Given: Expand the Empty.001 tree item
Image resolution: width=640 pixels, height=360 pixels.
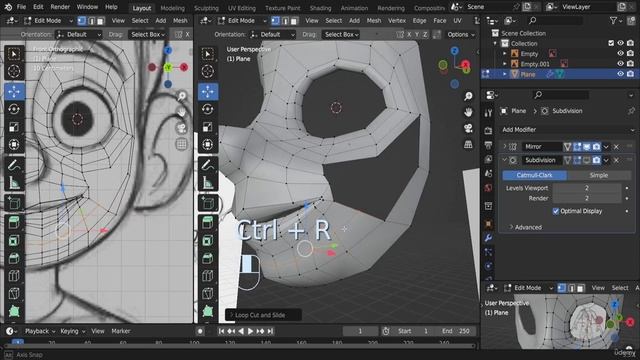Looking at the screenshot, I should (505, 64).
